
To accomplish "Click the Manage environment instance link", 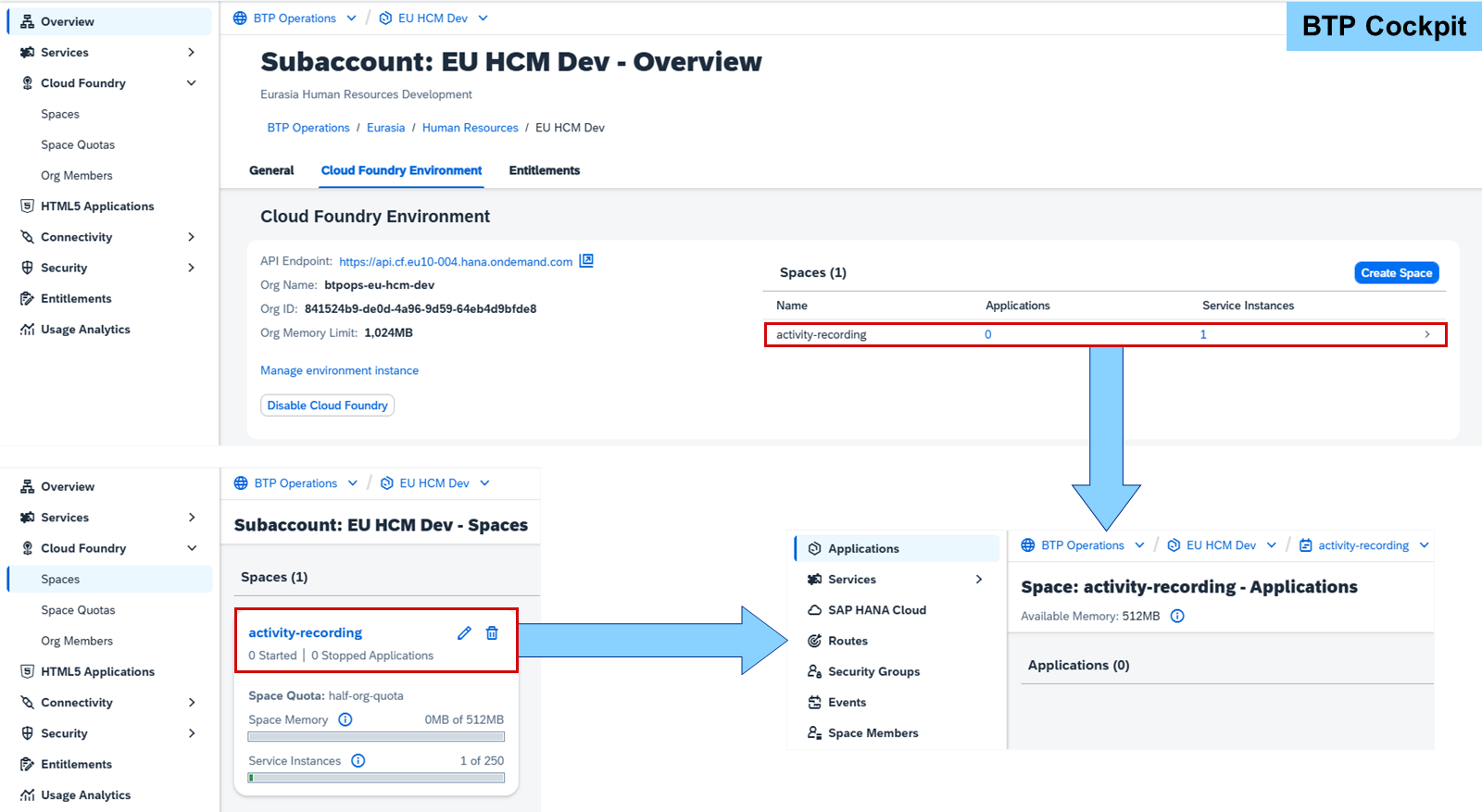I will [339, 370].
